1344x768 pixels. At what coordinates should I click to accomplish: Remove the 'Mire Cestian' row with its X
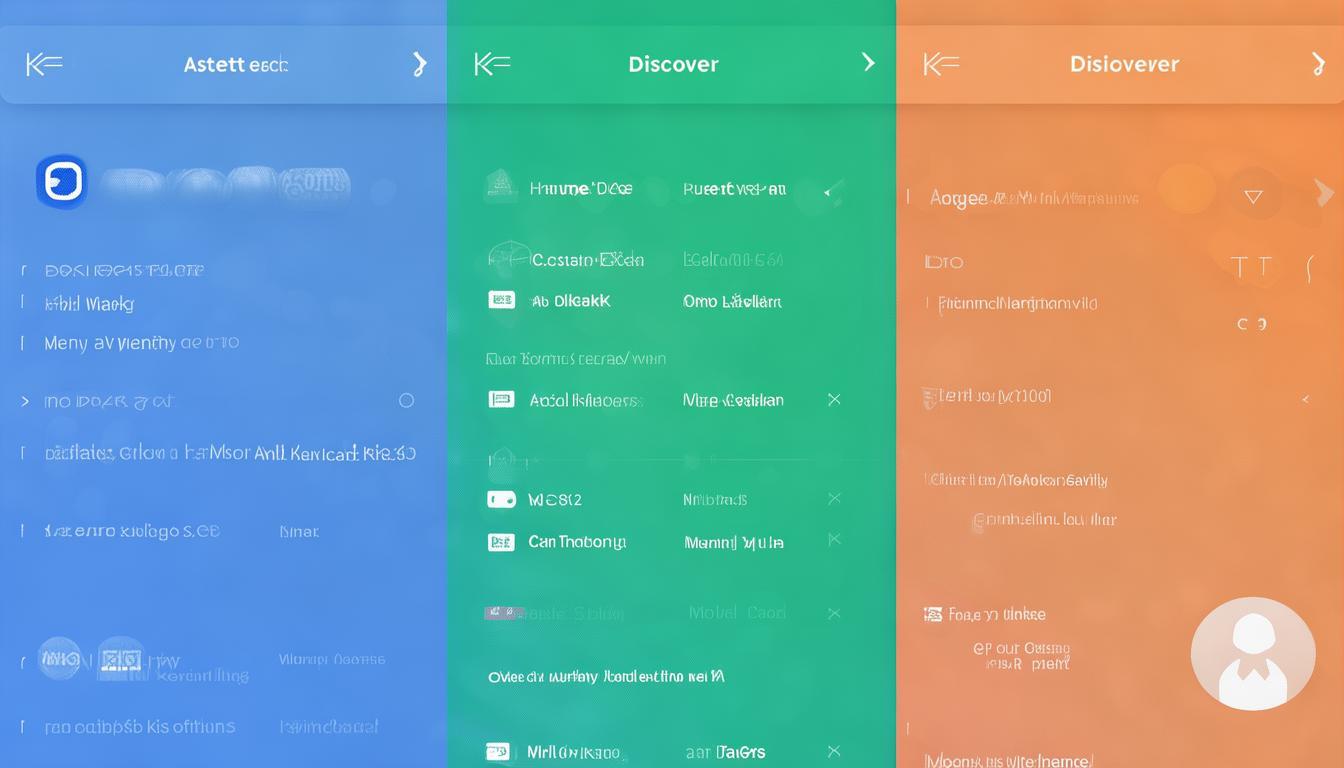click(x=834, y=400)
